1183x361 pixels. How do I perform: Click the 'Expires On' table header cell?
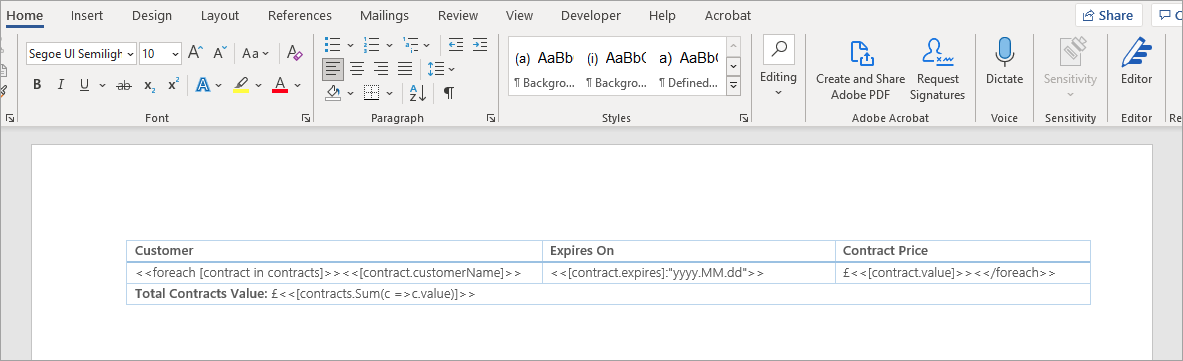tap(689, 251)
